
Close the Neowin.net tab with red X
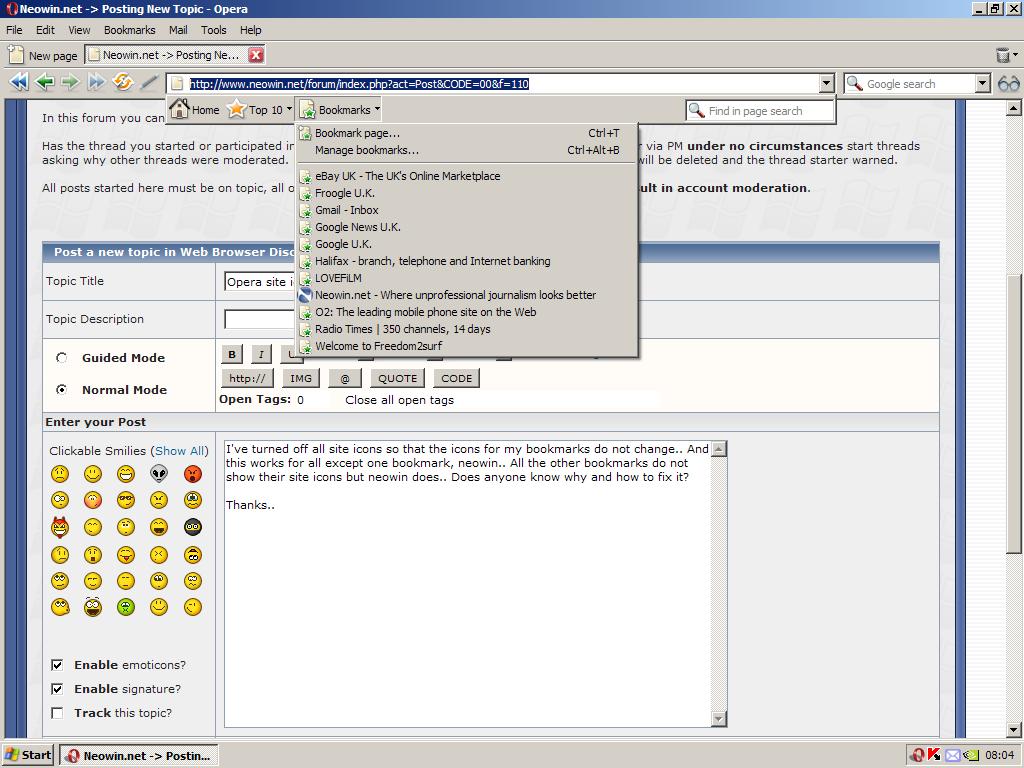pyautogui.click(x=257, y=55)
